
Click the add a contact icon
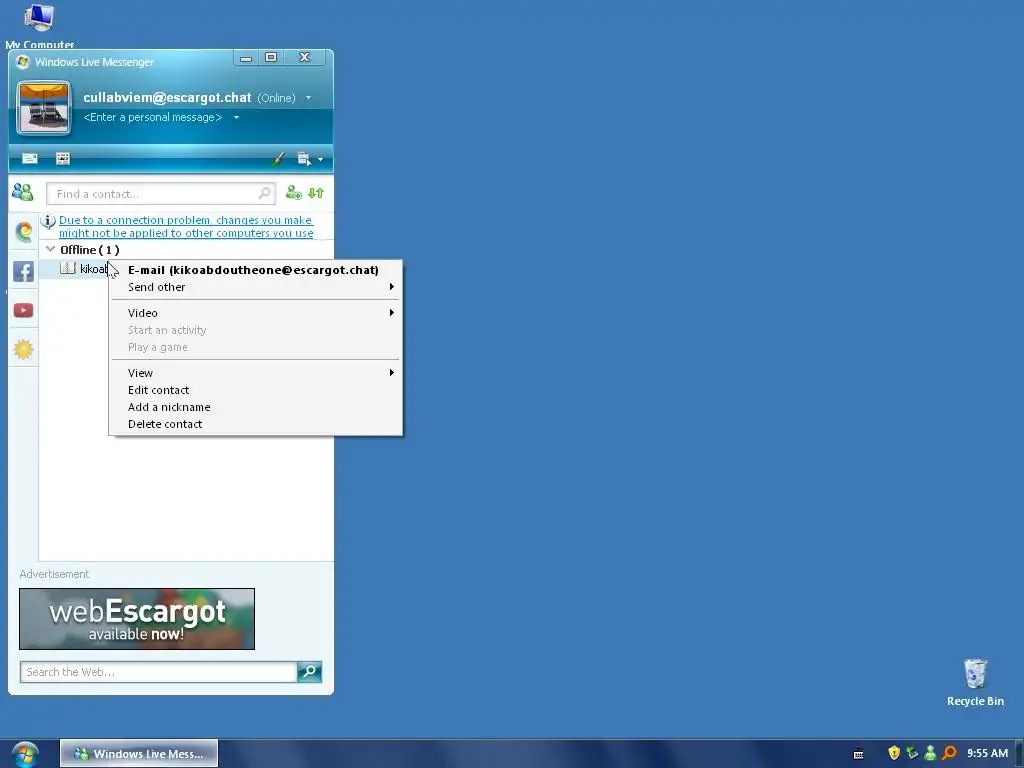tap(294, 193)
